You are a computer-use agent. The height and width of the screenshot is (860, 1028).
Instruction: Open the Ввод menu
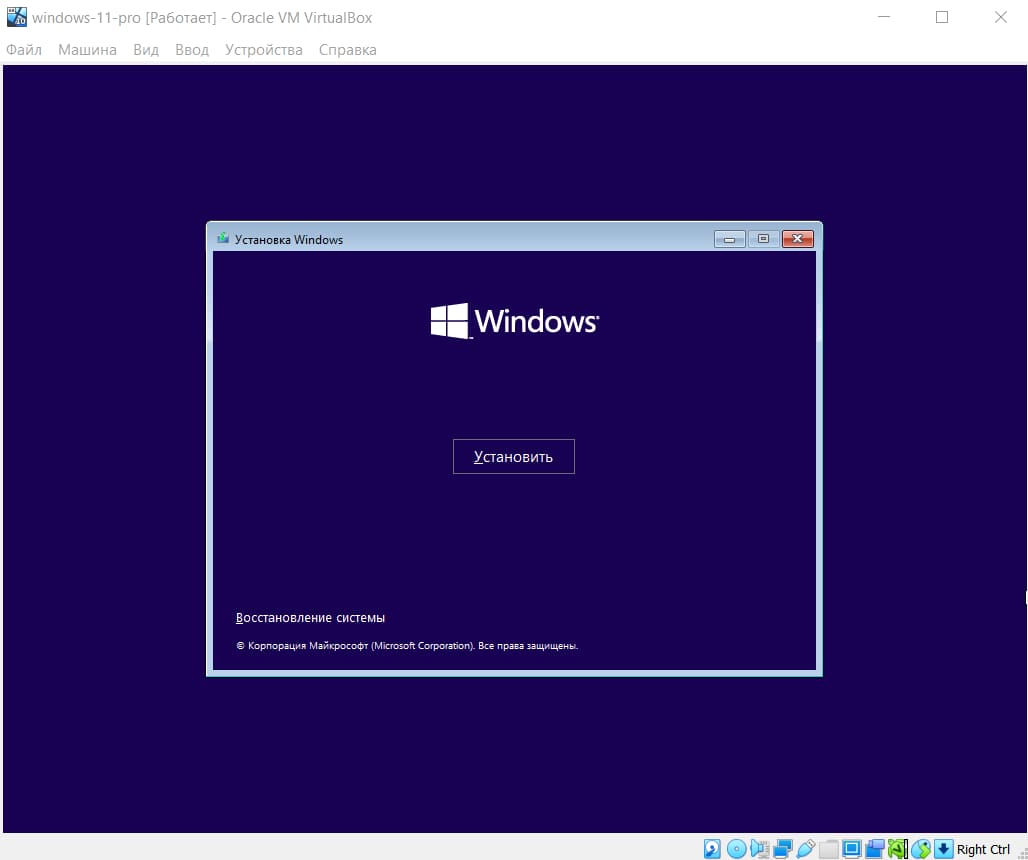[191, 50]
